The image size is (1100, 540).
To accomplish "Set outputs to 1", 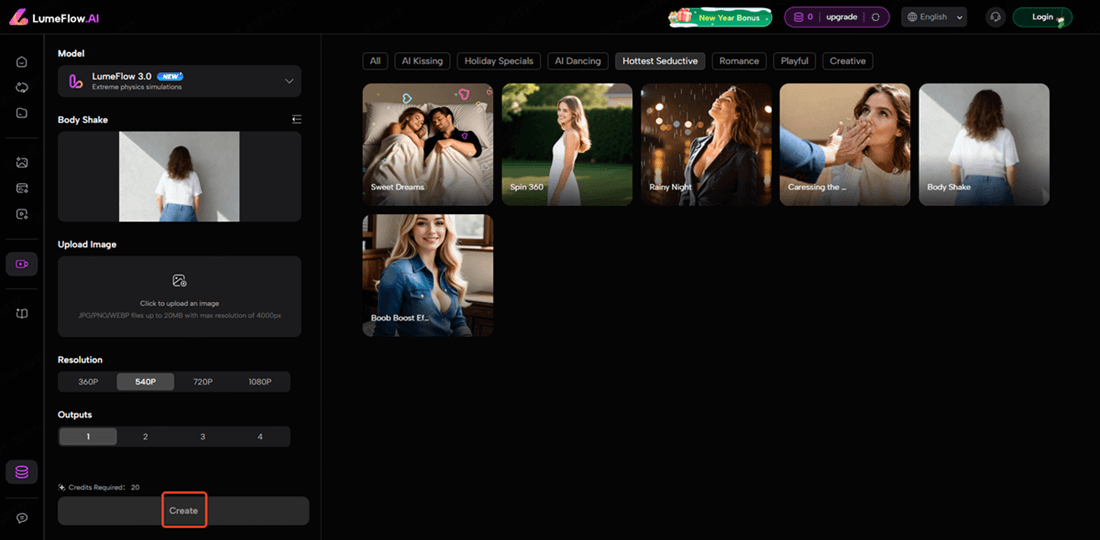I will pyautogui.click(x=88, y=437).
